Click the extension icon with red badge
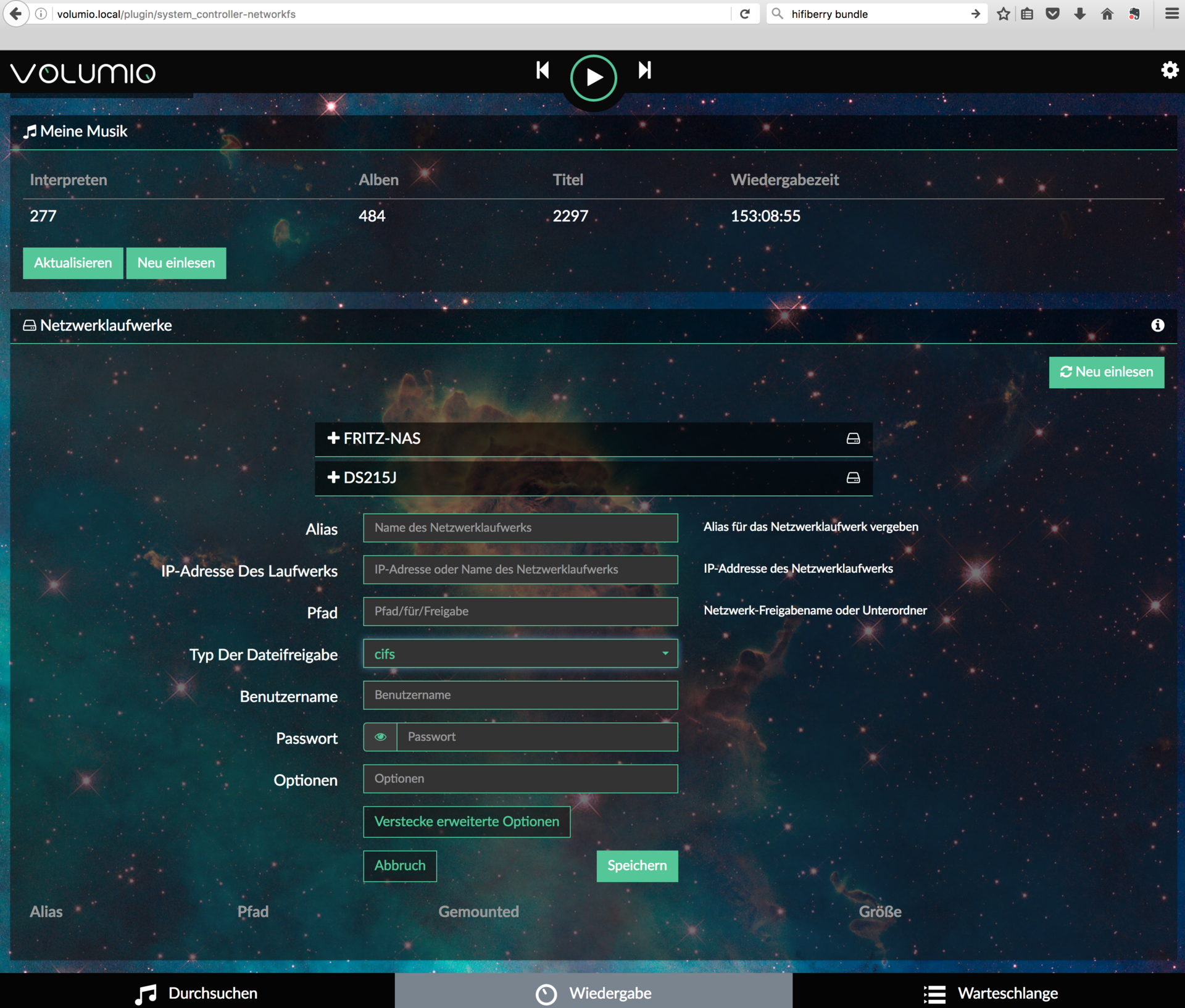The width and height of the screenshot is (1185, 1008). [x=1134, y=14]
